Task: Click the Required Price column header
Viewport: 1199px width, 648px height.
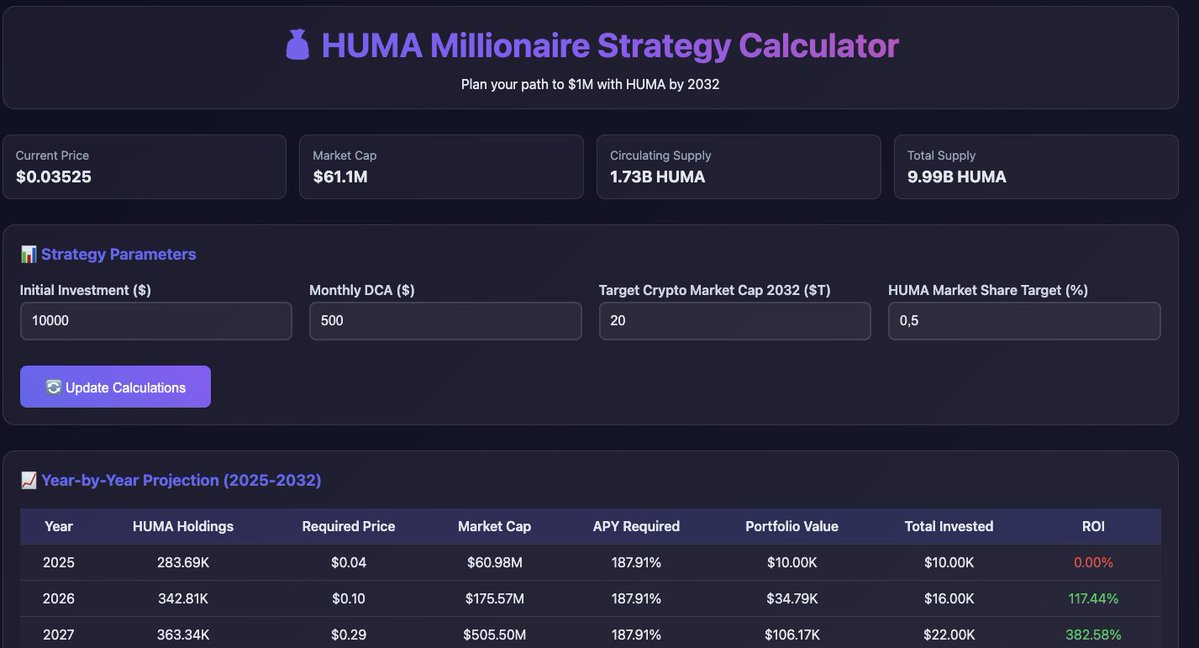Action: [349, 526]
